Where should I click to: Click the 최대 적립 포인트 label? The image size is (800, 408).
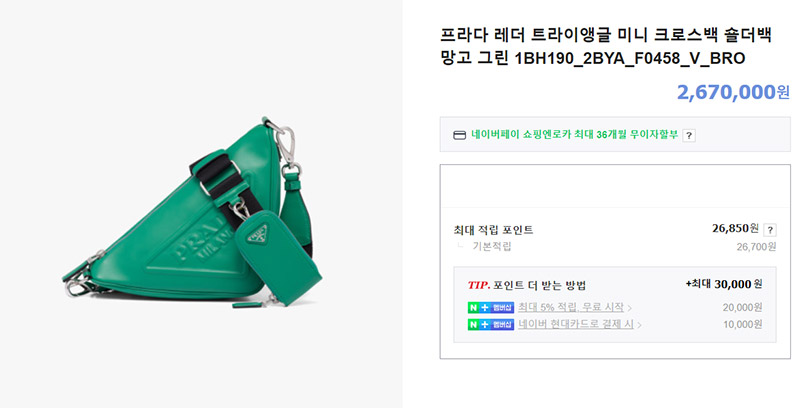click(x=493, y=230)
